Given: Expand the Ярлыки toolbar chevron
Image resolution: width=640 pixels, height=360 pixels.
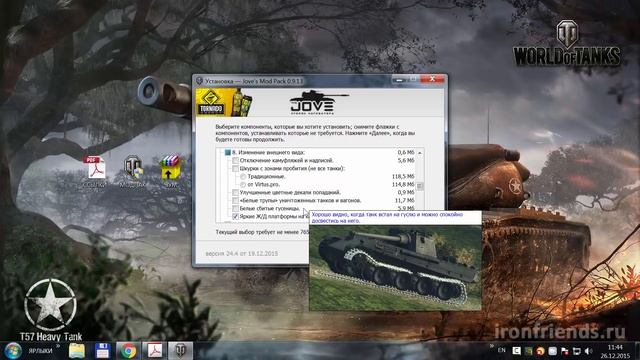Looking at the screenshot, I should (x=58, y=347).
